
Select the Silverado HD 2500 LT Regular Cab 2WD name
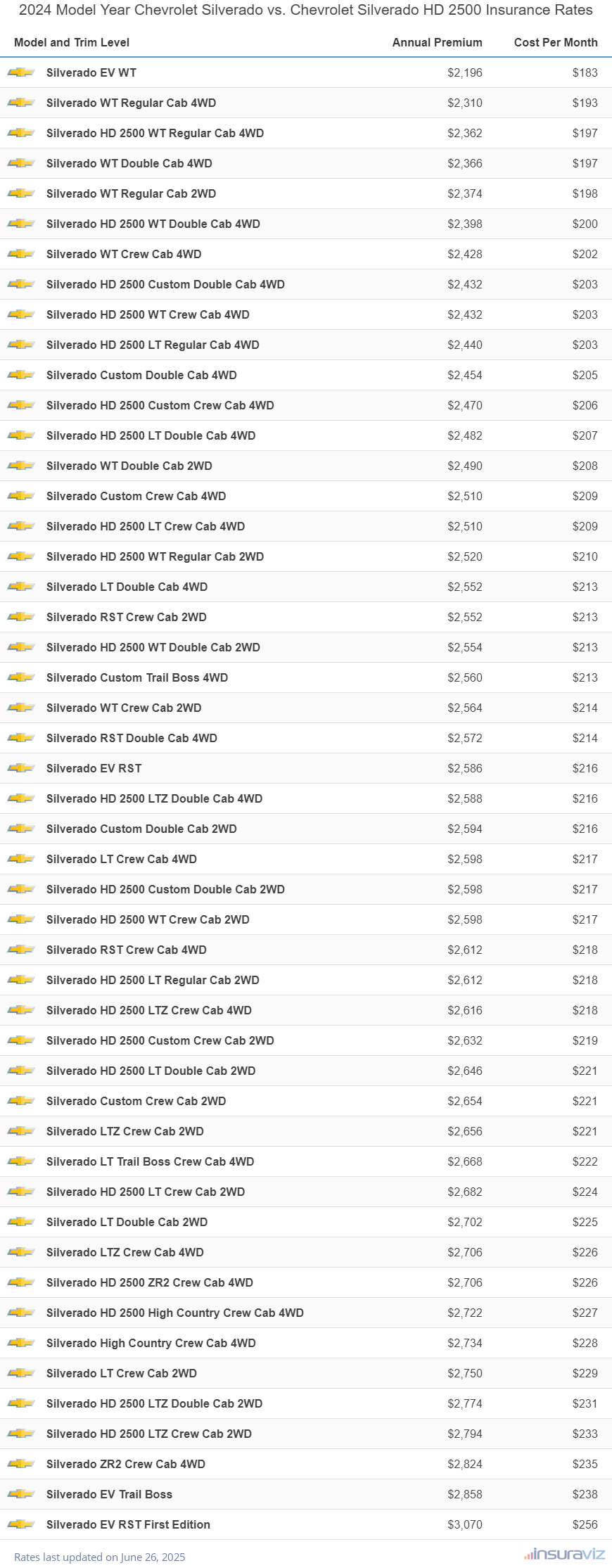153,980
